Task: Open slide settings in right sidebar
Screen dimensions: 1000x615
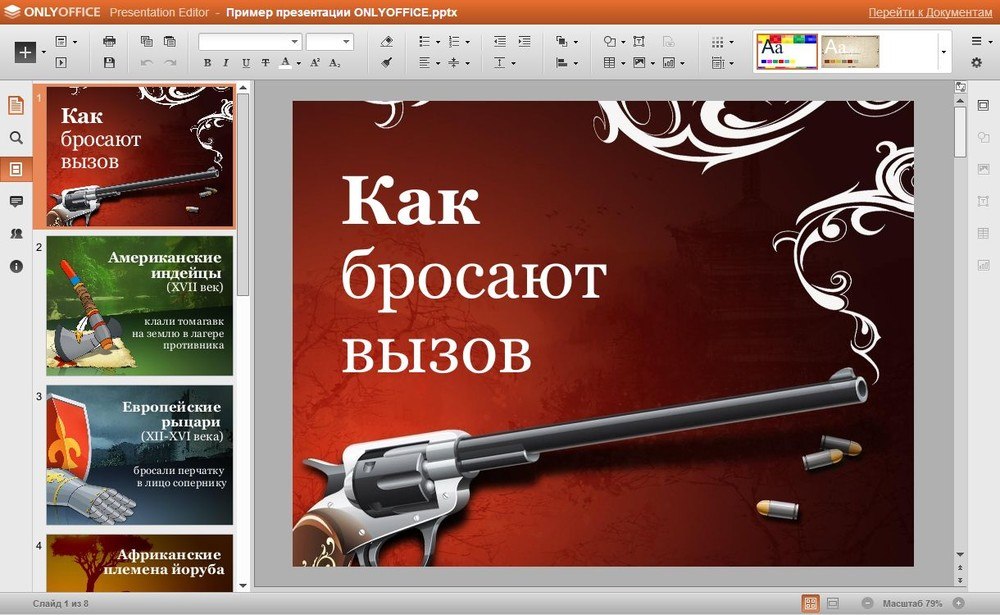Action: click(x=983, y=105)
